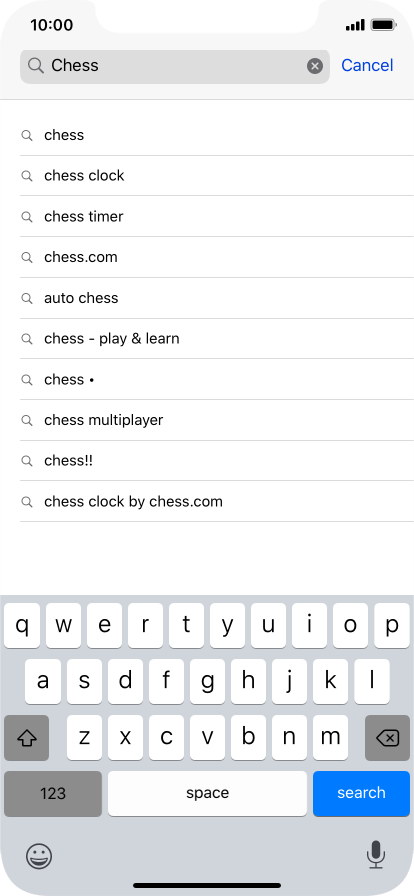
Task: Tap the space bar key
Action: pos(207,793)
